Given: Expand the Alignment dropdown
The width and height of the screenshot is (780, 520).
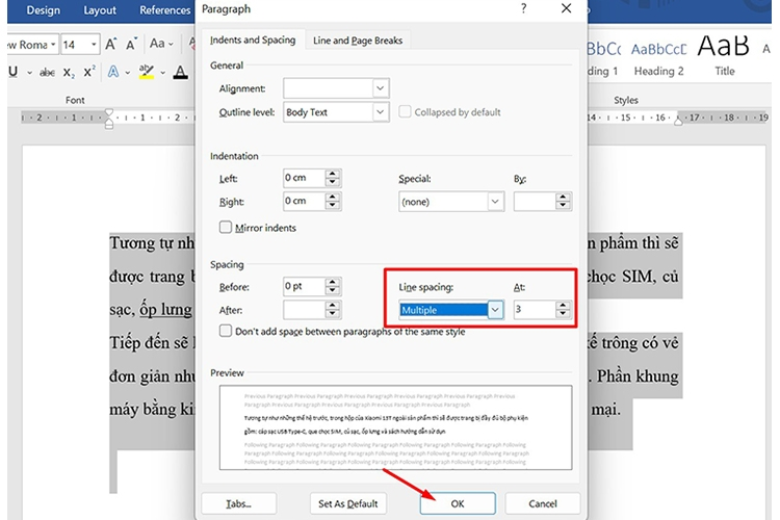Looking at the screenshot, I should click(x=380, y=88).
